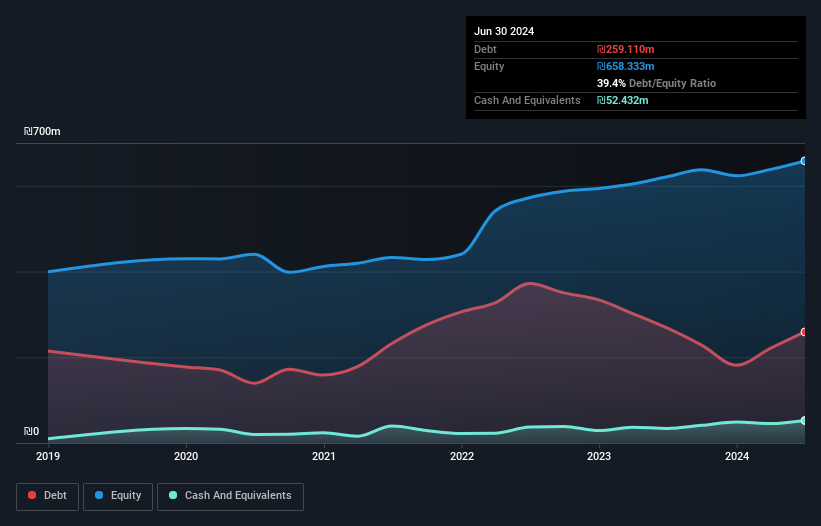Image resolution: width=821 pixels, height=526 pixels.
Task: Click the 2023 axis label
Action: tap(599, 456)
